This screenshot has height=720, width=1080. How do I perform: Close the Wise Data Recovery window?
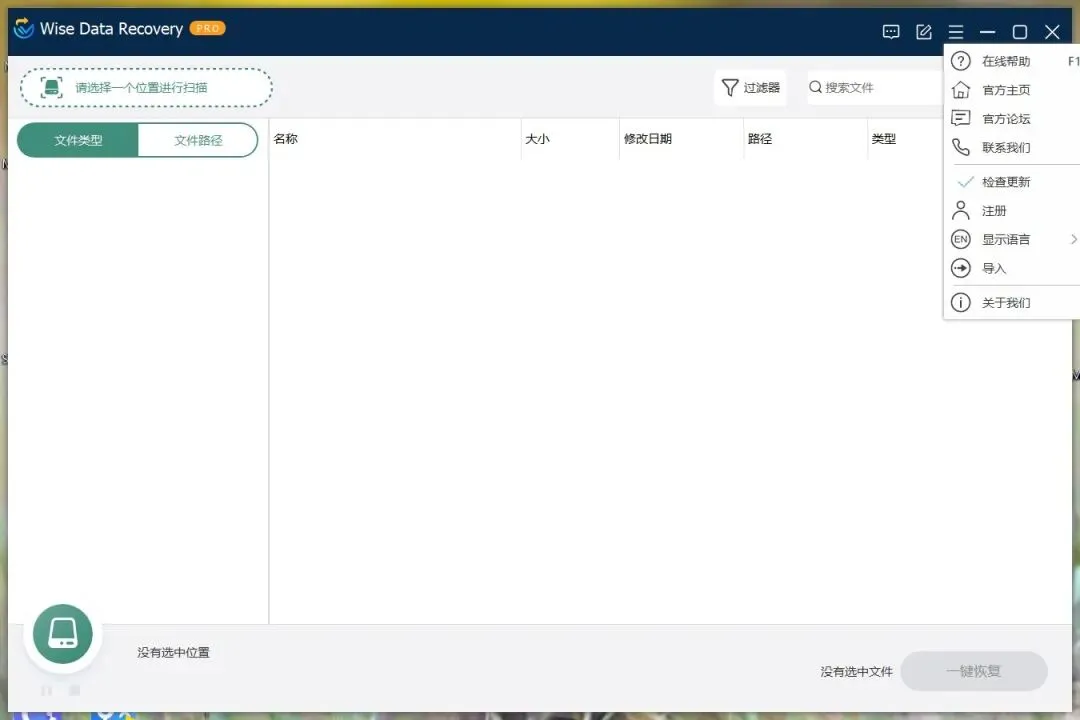(1052, 32)
